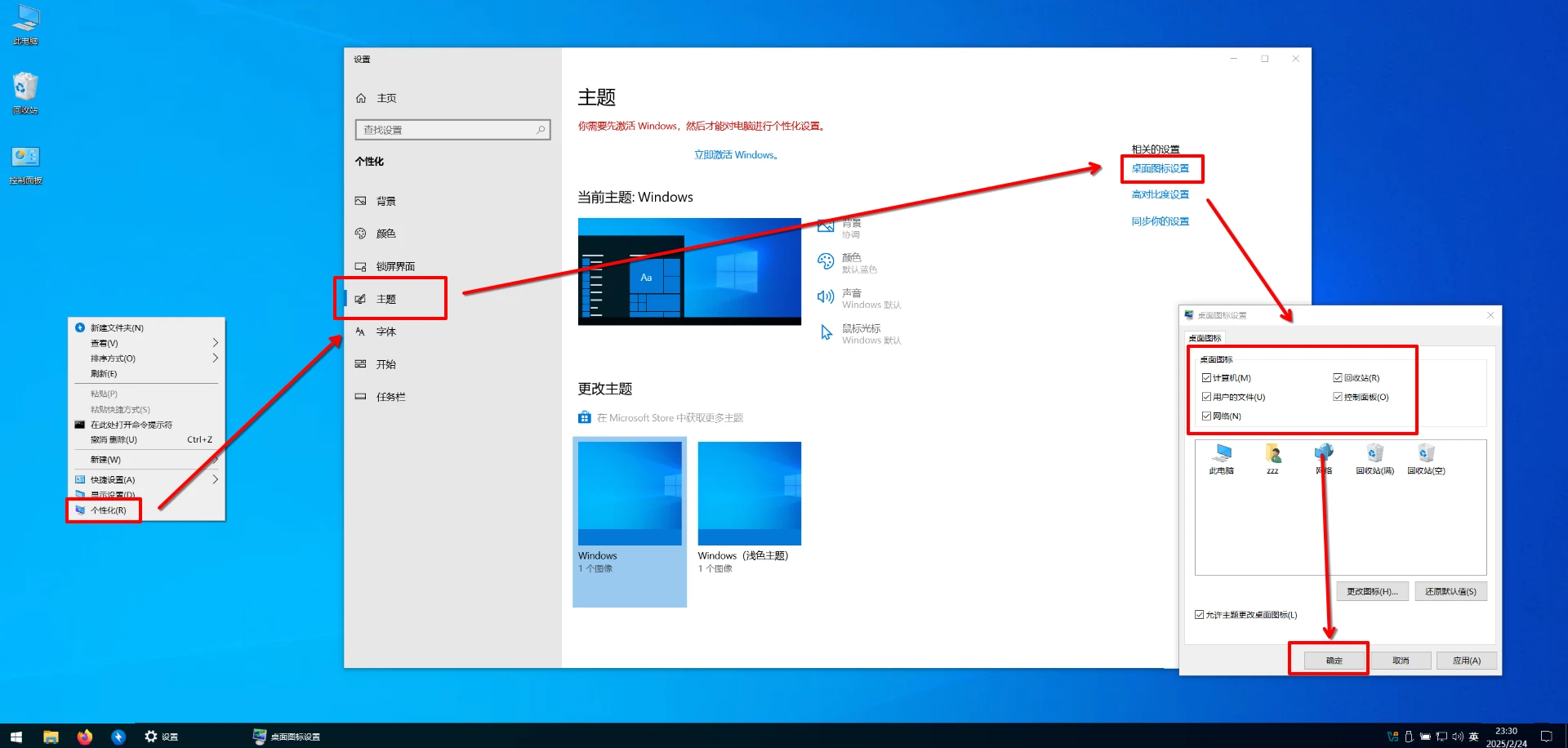1568x748 pixels.
Task: Click the 声音 speaker icon in theme settings
Action: click(826, 297)
